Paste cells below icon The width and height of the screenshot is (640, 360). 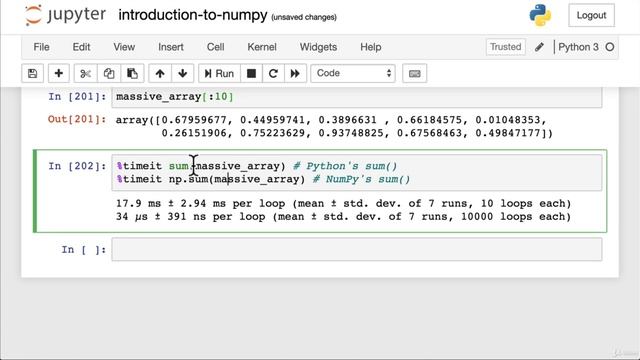132,73
